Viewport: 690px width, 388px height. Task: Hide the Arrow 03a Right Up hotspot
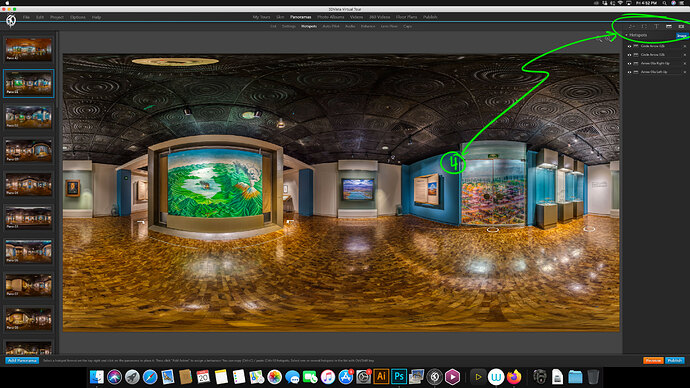click(629, 63)
